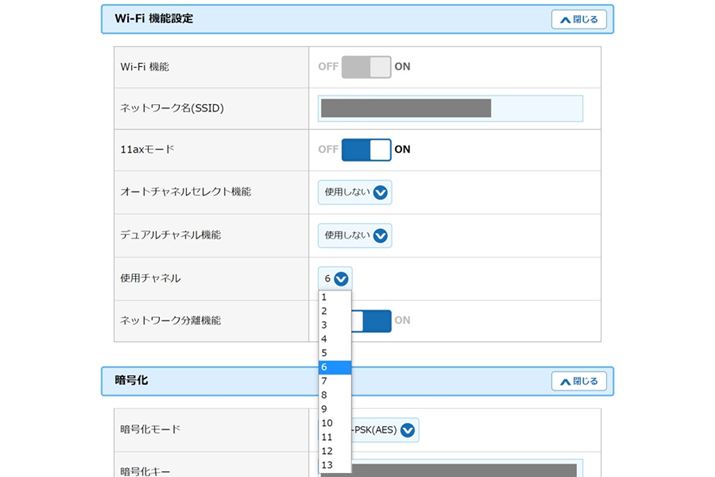715x477 pixels.
Task: Select channel 11 from the list
Action: tap(334, 437)
